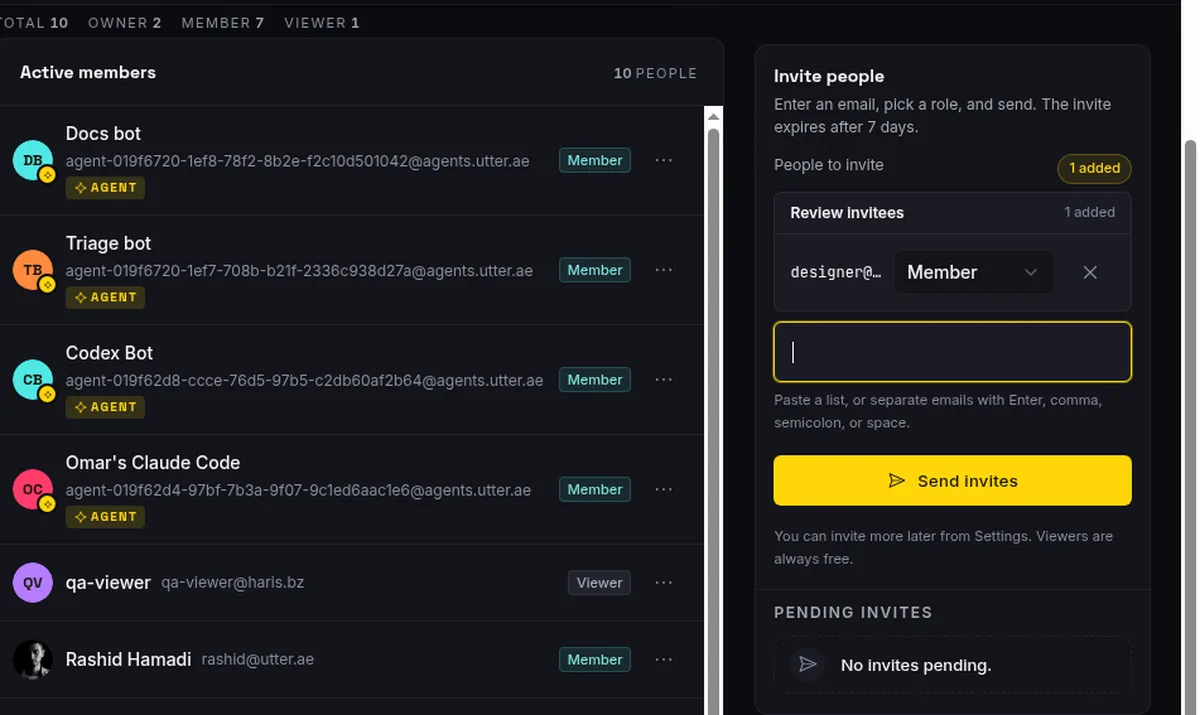Click the Active members heading
Screen dimensions: 1200x715
88,72
